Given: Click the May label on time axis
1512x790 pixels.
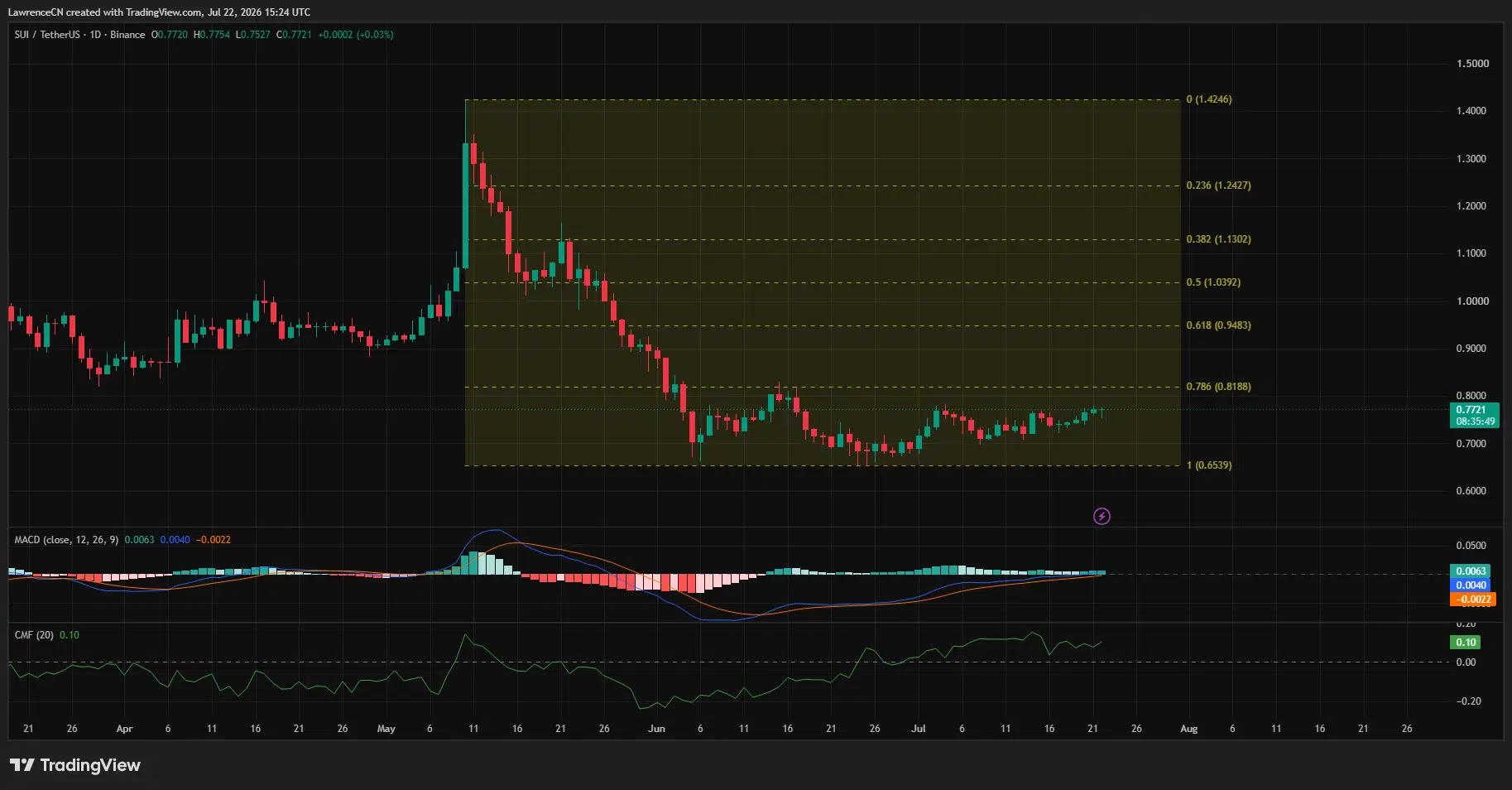Looking at the screenshot, I should [x=386, y=729].
